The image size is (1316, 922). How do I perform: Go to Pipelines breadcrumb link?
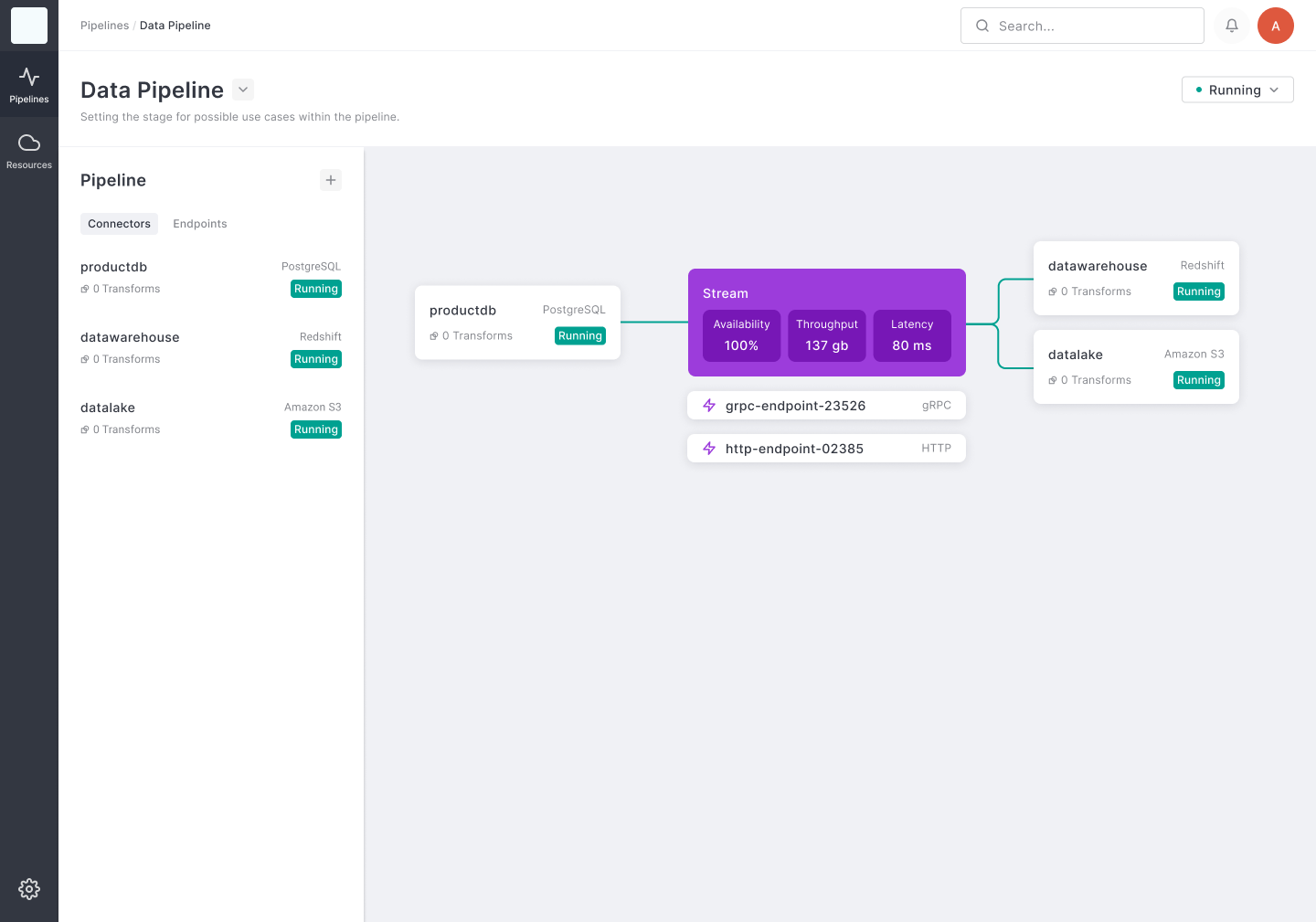[x=104, y=26]
